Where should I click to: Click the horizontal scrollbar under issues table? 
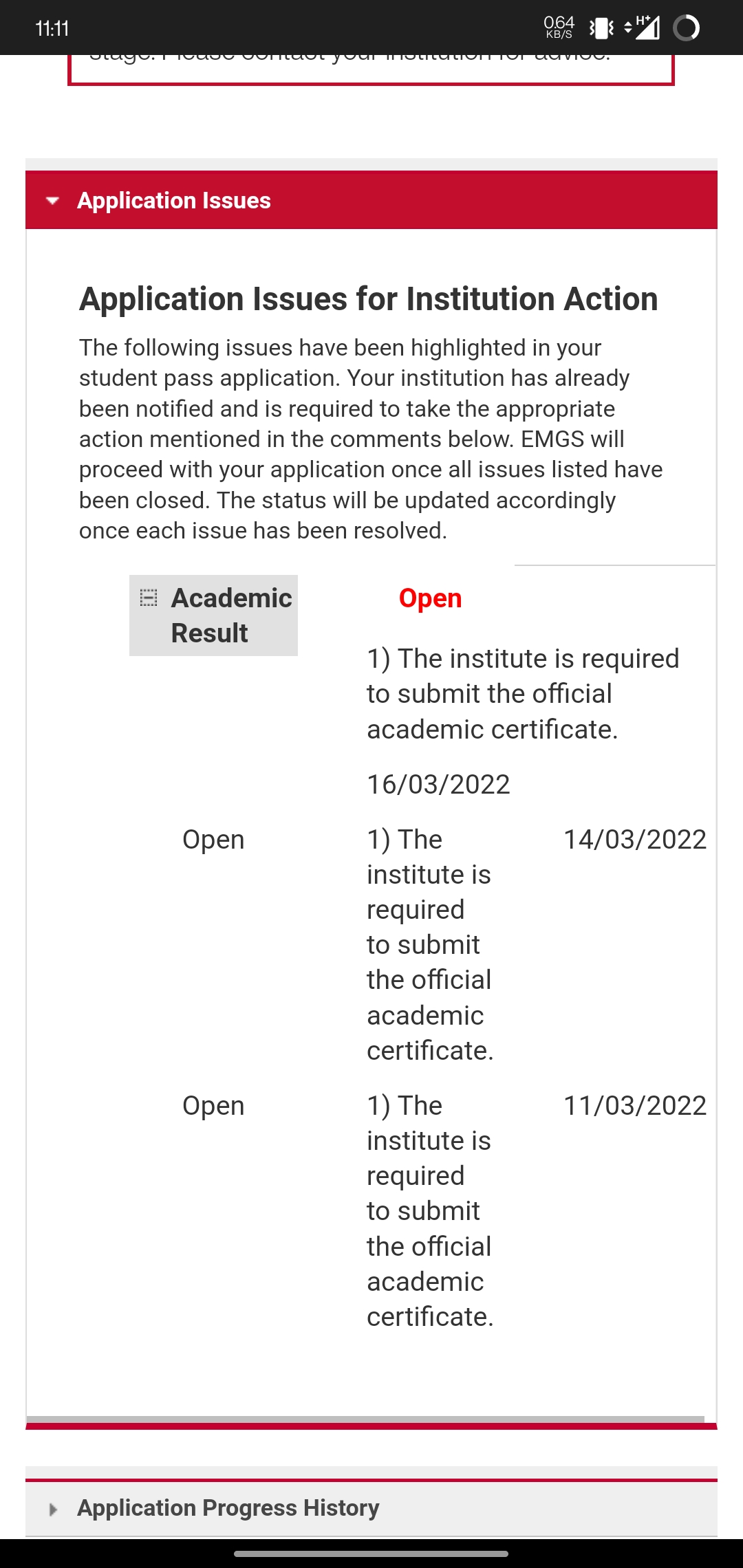click(x=365, y=1419)
